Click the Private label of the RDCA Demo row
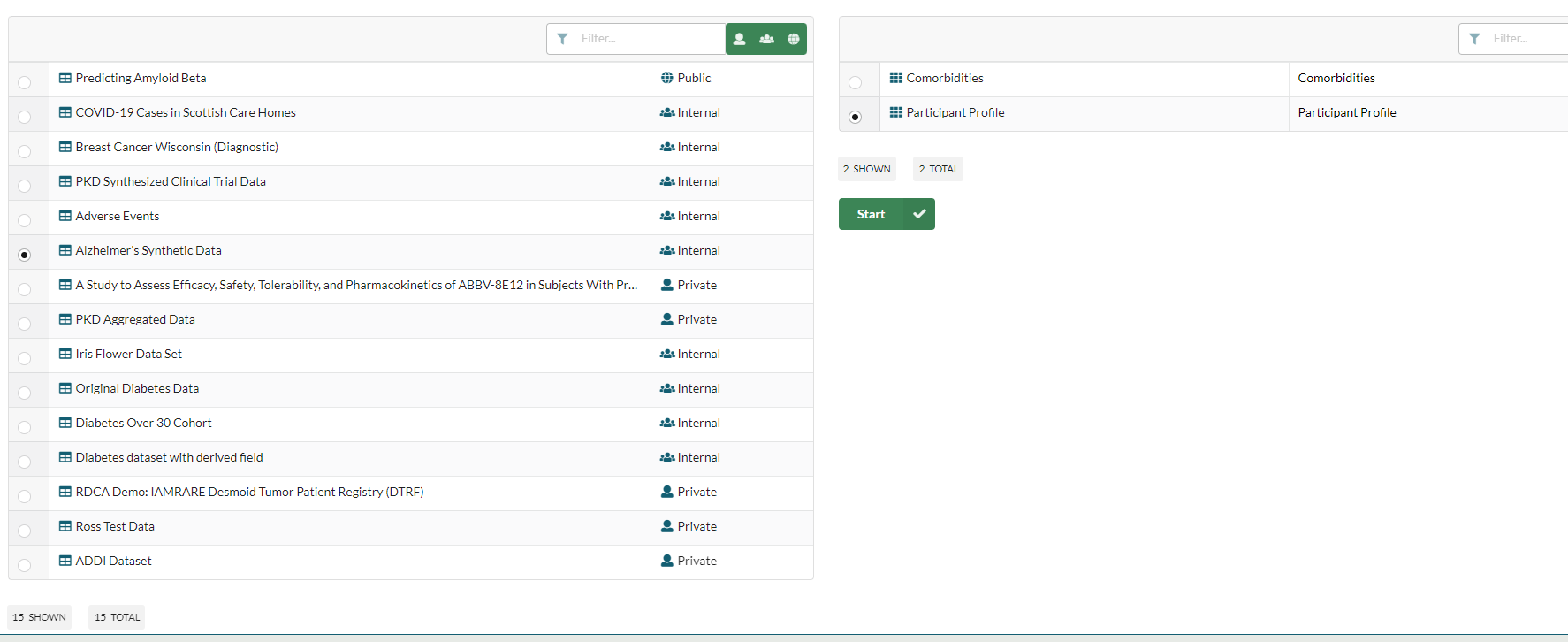The height and width of the screenshot is (642, 1568). point(696,492)
